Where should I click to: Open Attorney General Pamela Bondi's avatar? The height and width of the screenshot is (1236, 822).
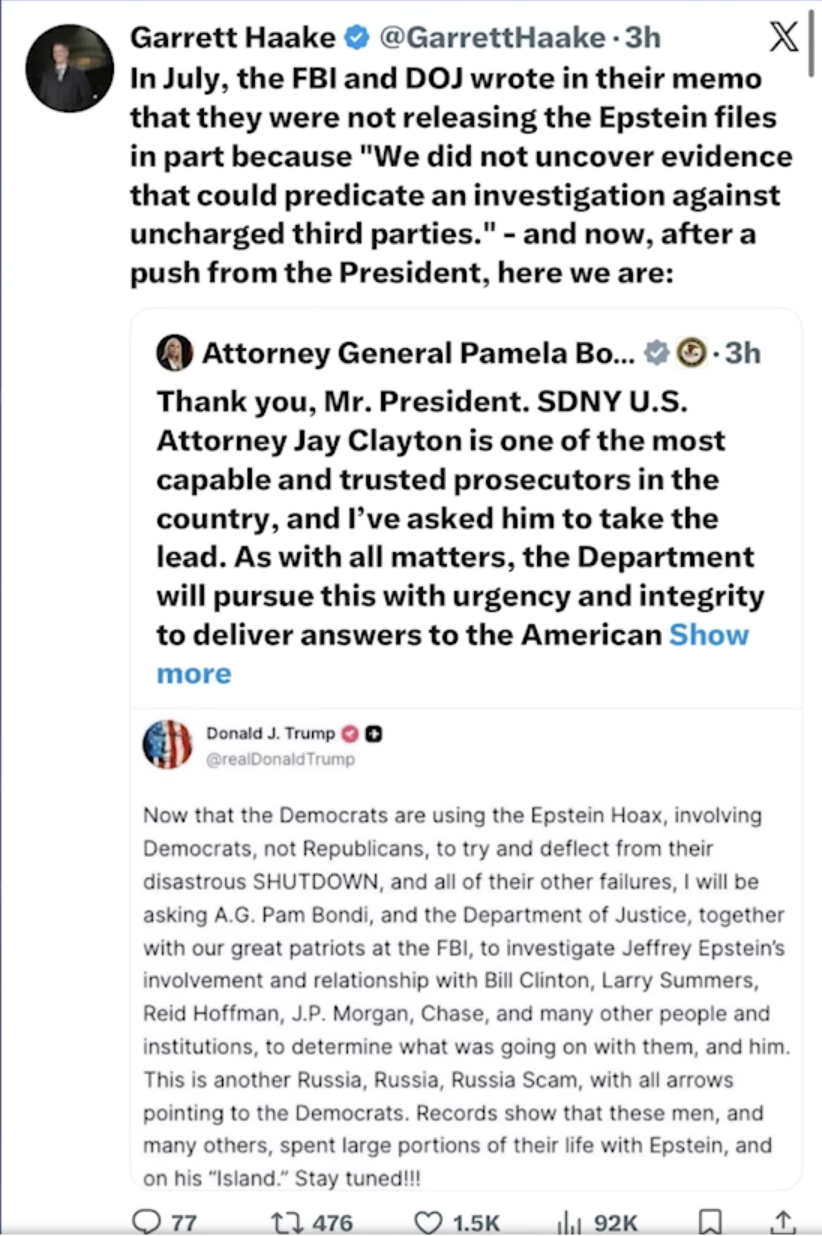[x=174, y=353]
